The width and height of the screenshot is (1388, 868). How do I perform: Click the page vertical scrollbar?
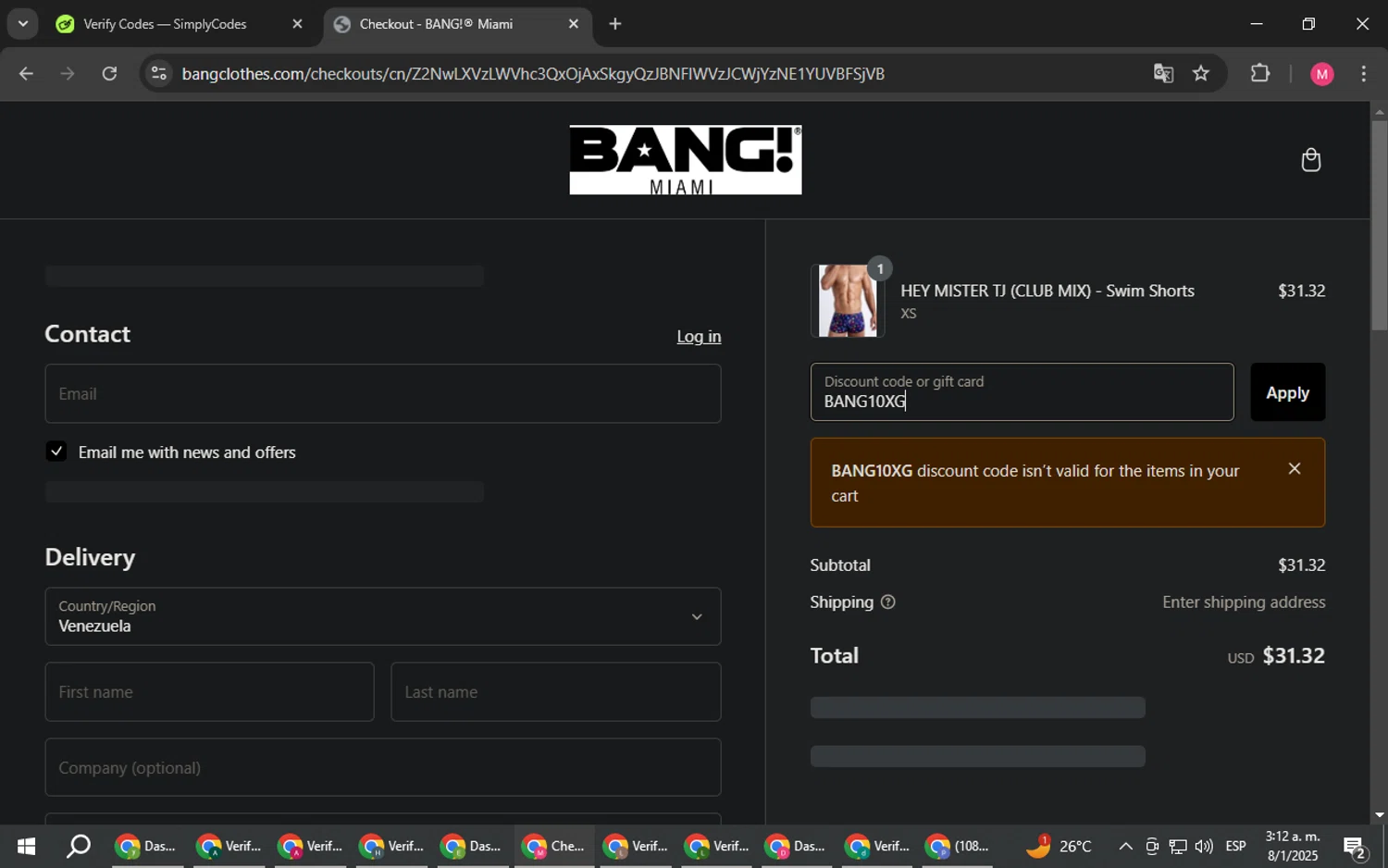point(1379,225)
